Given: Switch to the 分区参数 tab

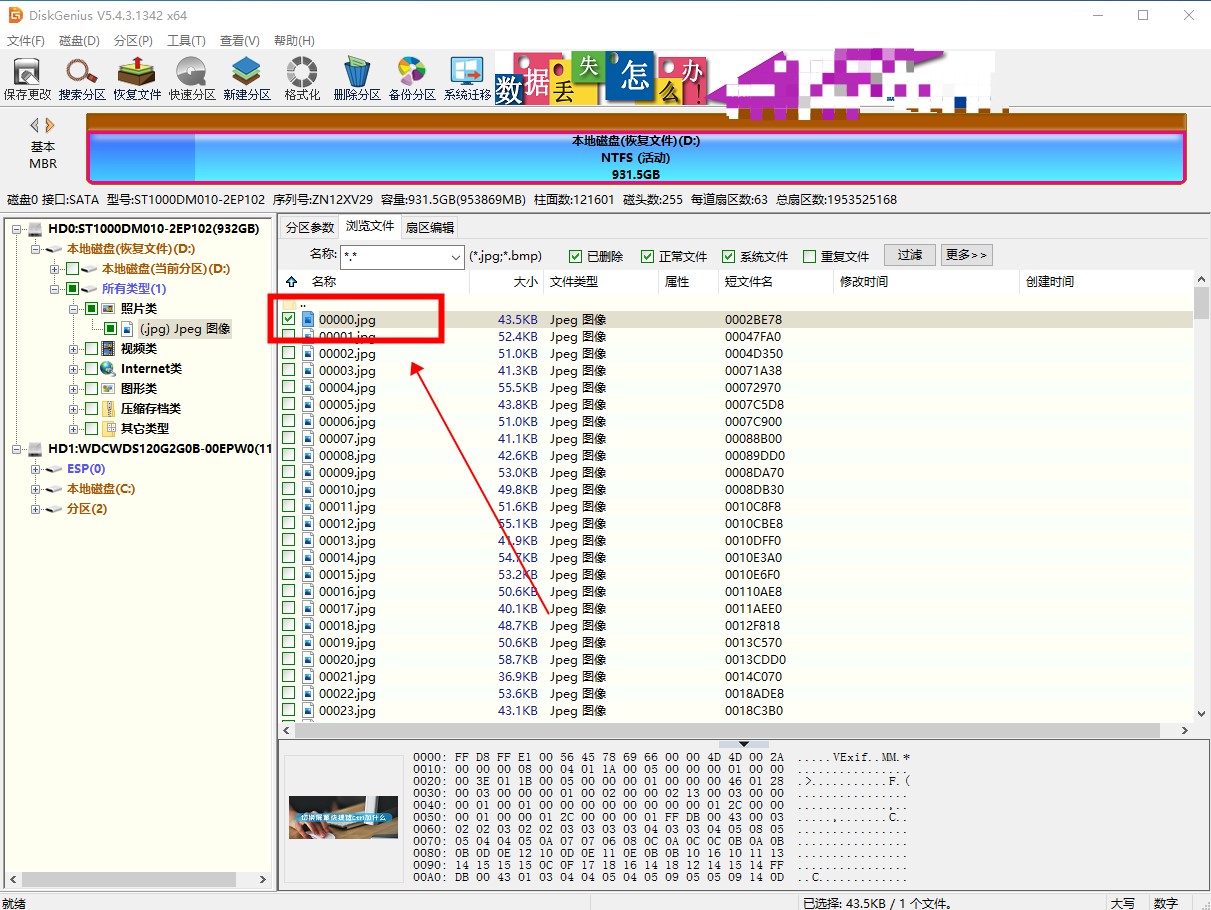Looking at the screenshot, I should pyautogui.click(x=310, y=227).
